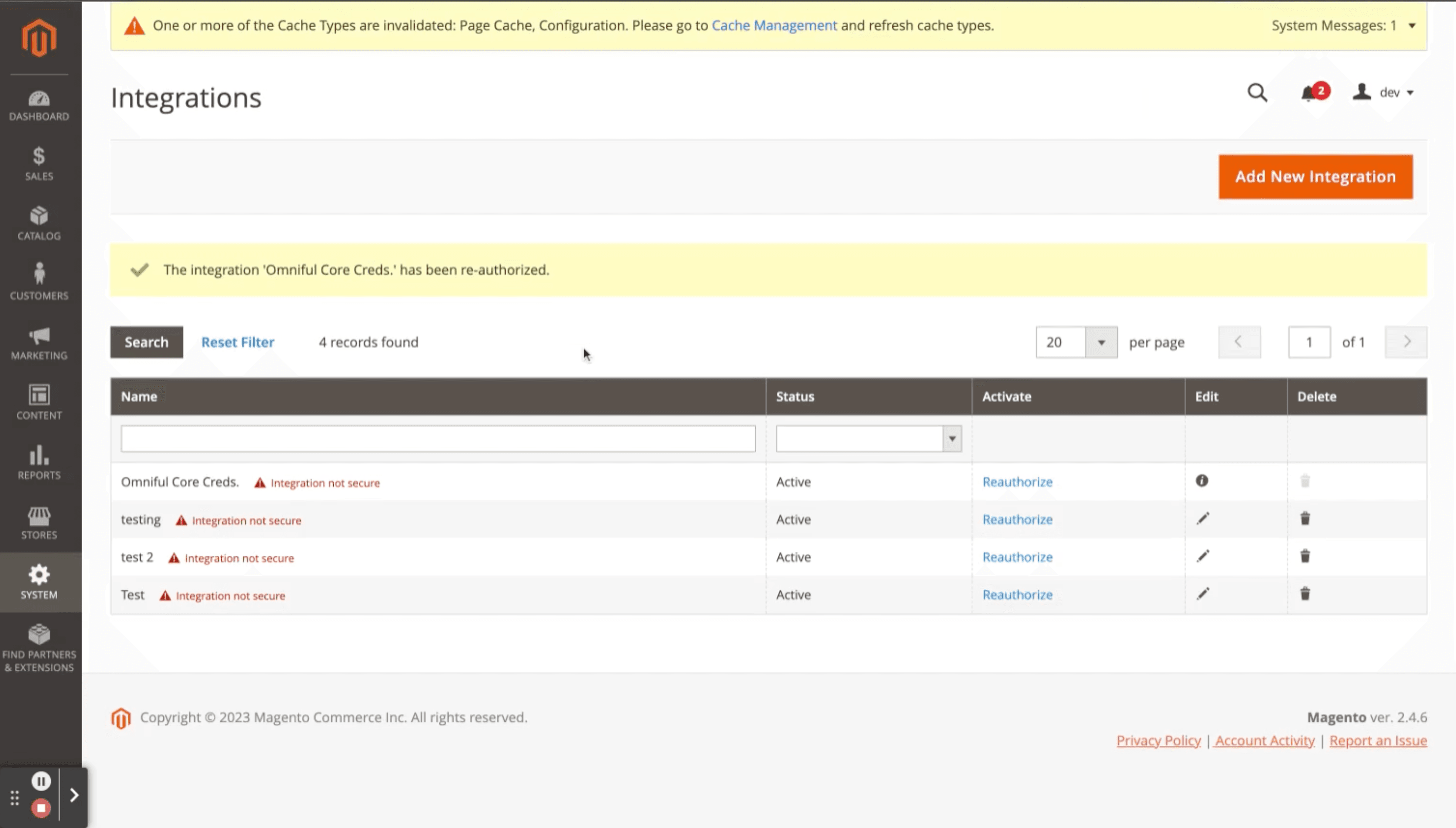Stop the screen recording

point(41,808)
